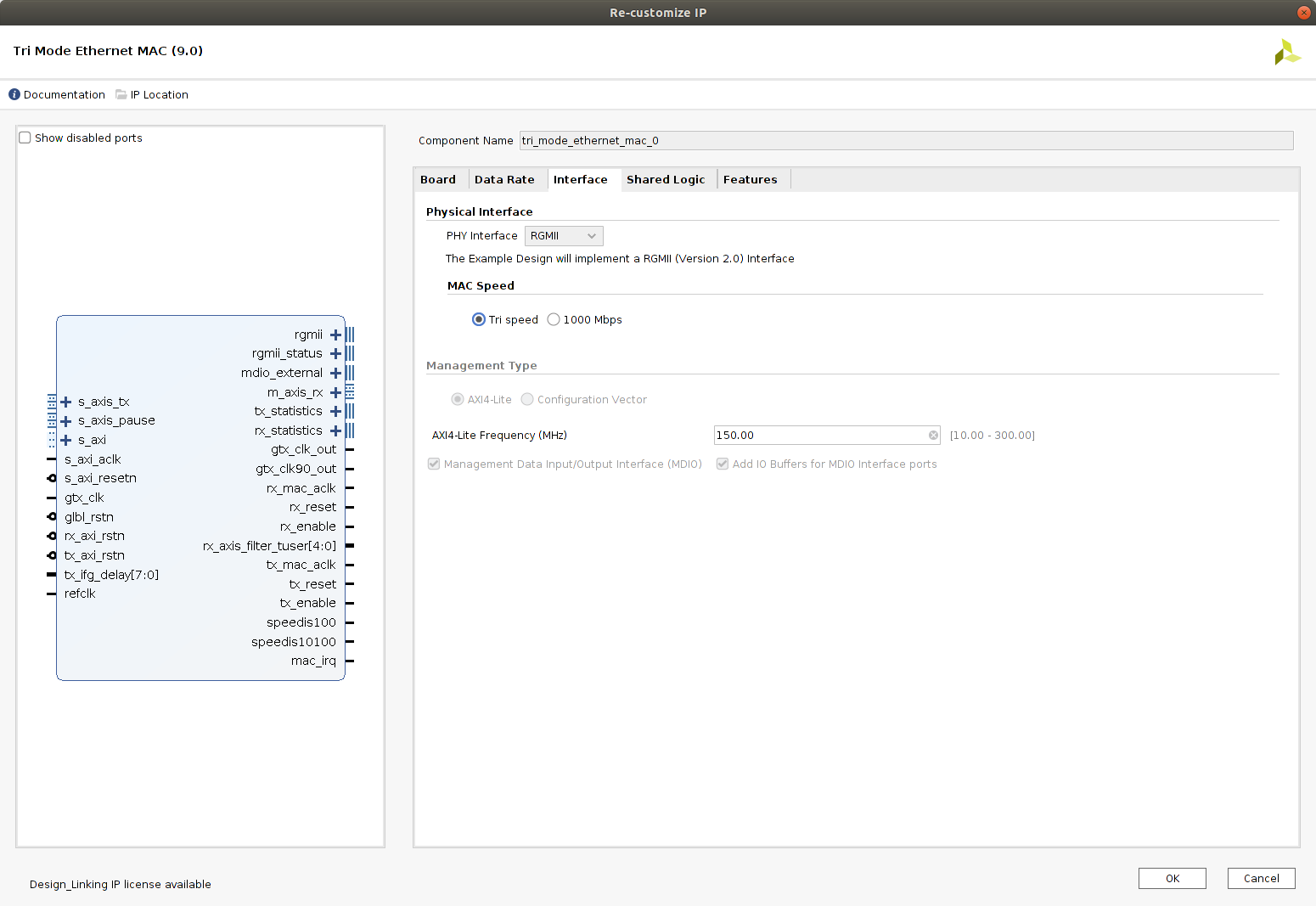1316x906 pixels.
Task: Expand the s_axis_tx interface port
Action: [x=66, y=402]
